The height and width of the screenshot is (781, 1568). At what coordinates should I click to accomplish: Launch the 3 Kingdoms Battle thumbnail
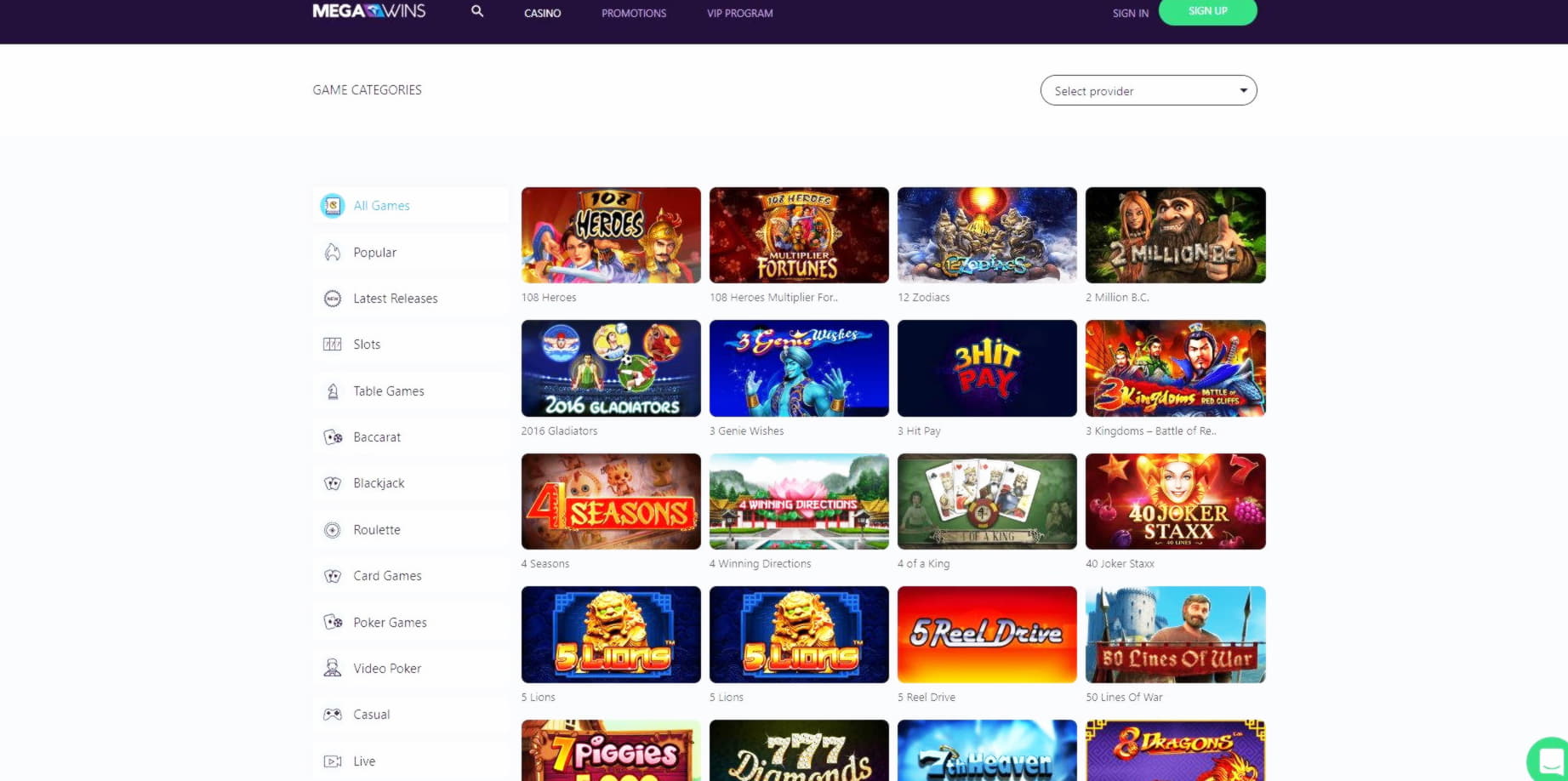[1176, 368]
